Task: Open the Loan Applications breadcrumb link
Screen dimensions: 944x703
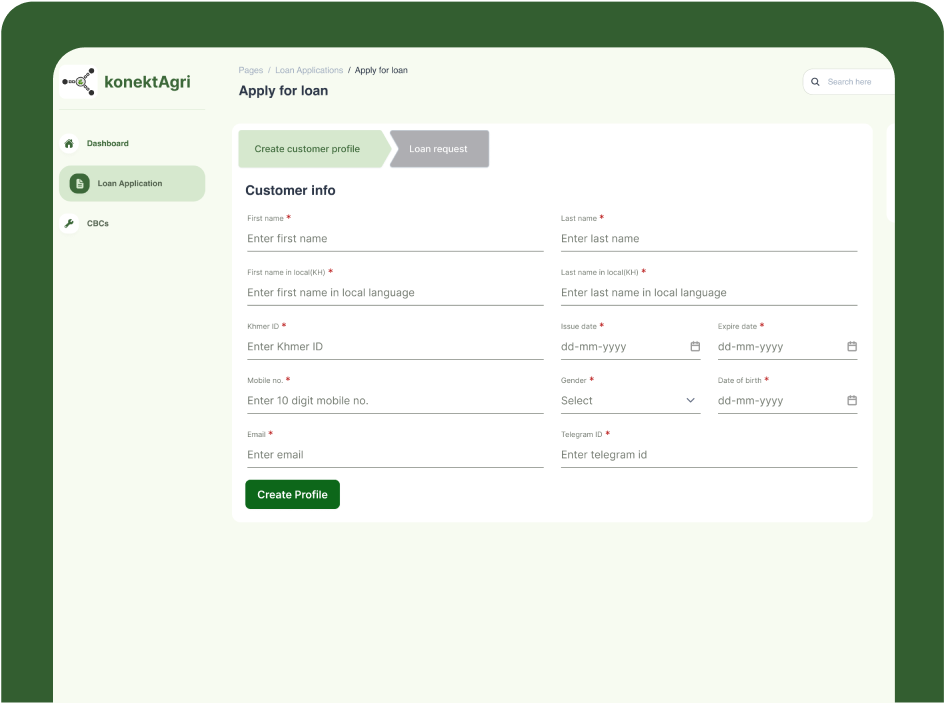Action: click(309, 70)
